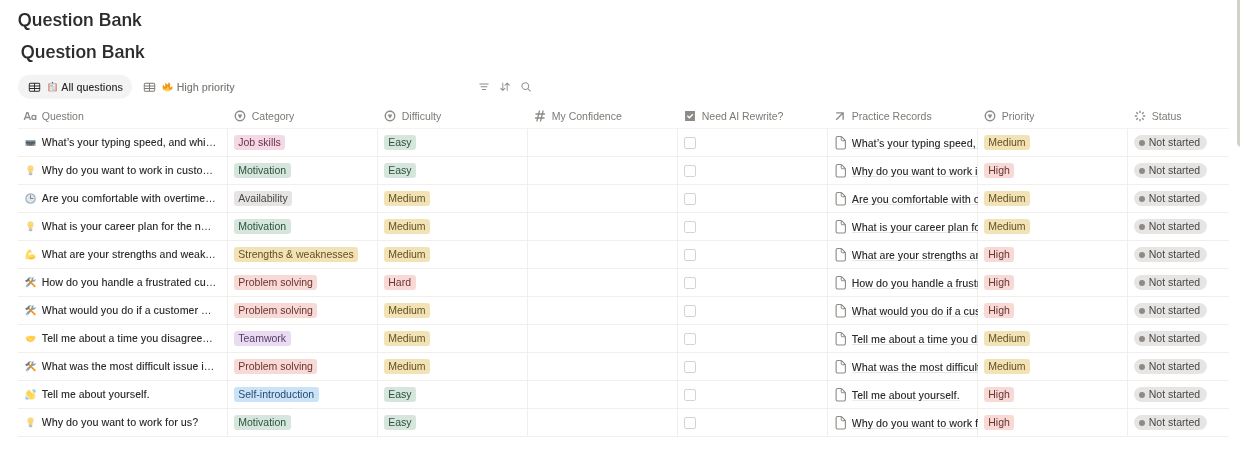Click waving hand icon of Tell me about yourself
The height and width of the screenshot is (450, 1240).
click(30, 395)
